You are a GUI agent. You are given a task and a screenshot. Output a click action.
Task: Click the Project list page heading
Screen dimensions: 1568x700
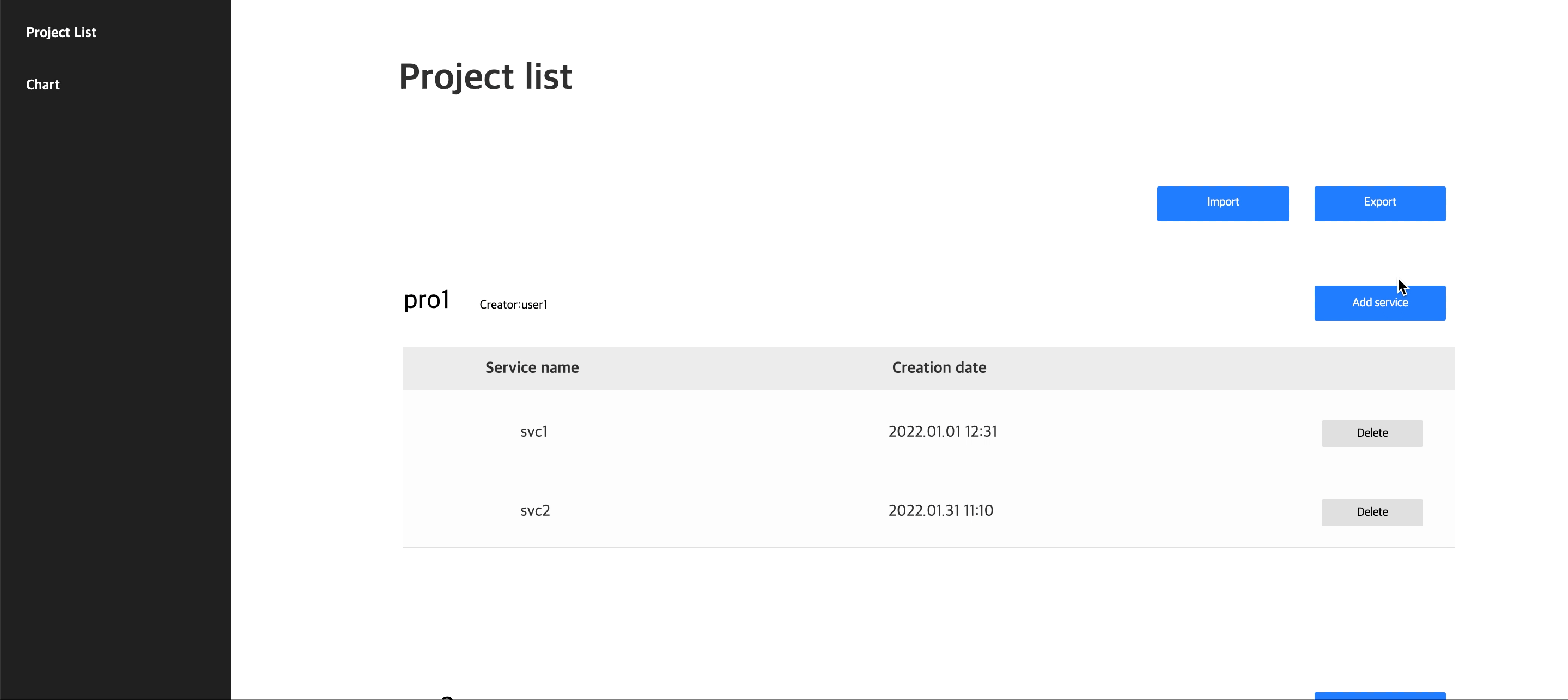pyautogui.click(x=485, y=76)
